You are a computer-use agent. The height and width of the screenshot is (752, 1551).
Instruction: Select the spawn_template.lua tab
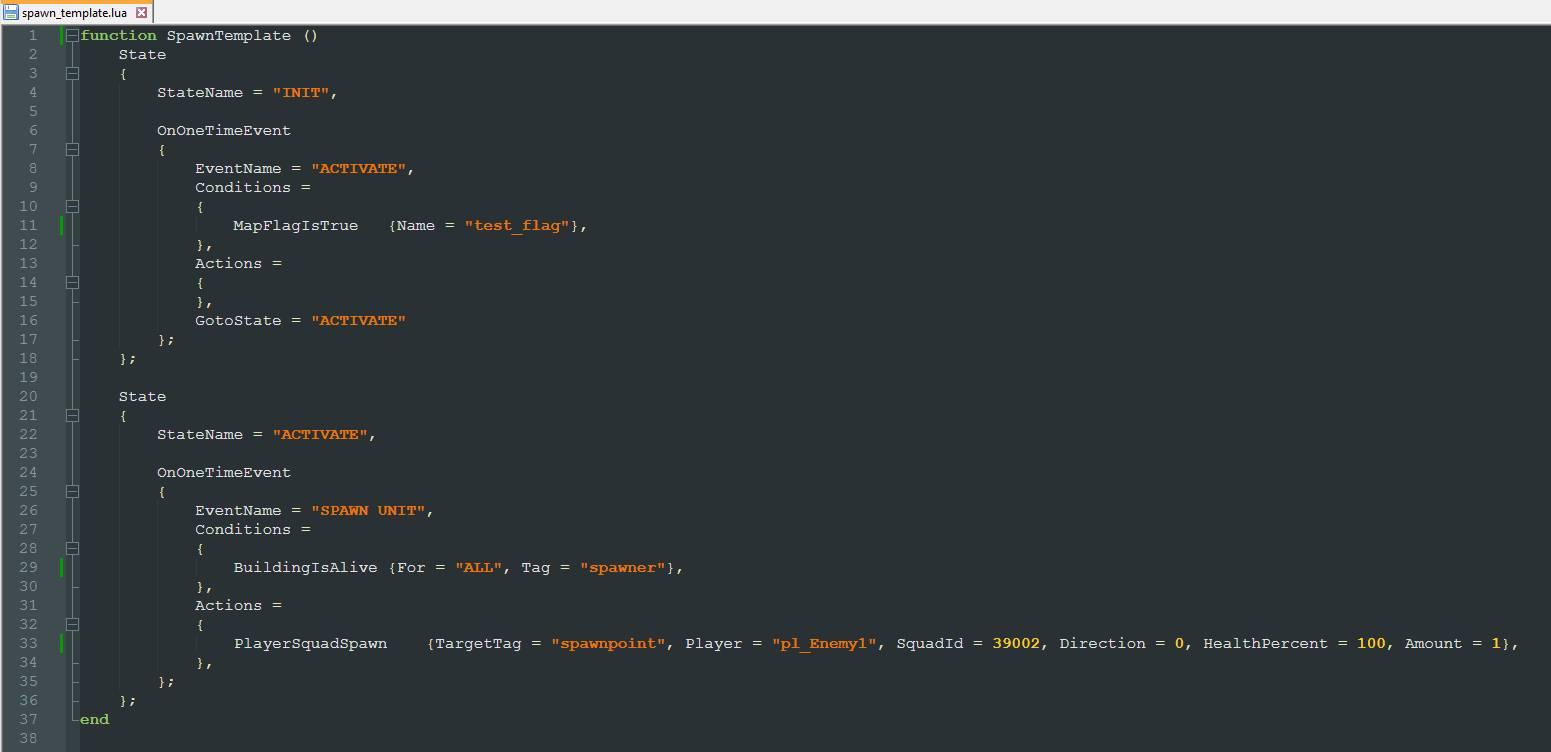pos(77,12)
